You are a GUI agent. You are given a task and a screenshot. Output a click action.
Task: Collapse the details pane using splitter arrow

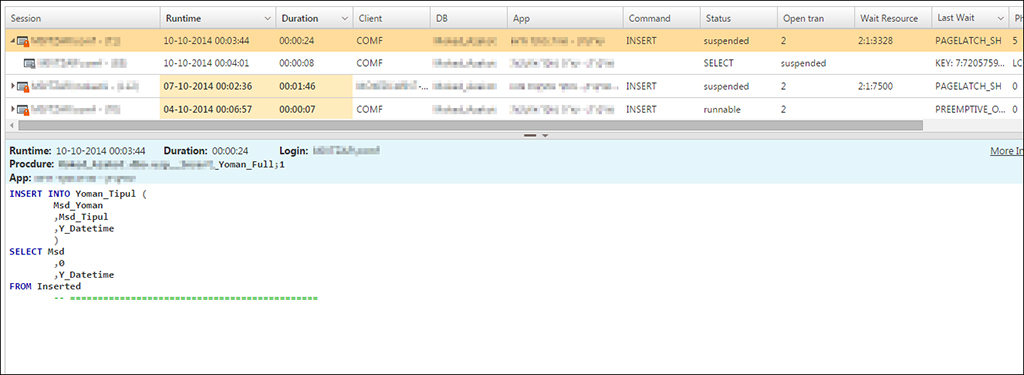545,135
